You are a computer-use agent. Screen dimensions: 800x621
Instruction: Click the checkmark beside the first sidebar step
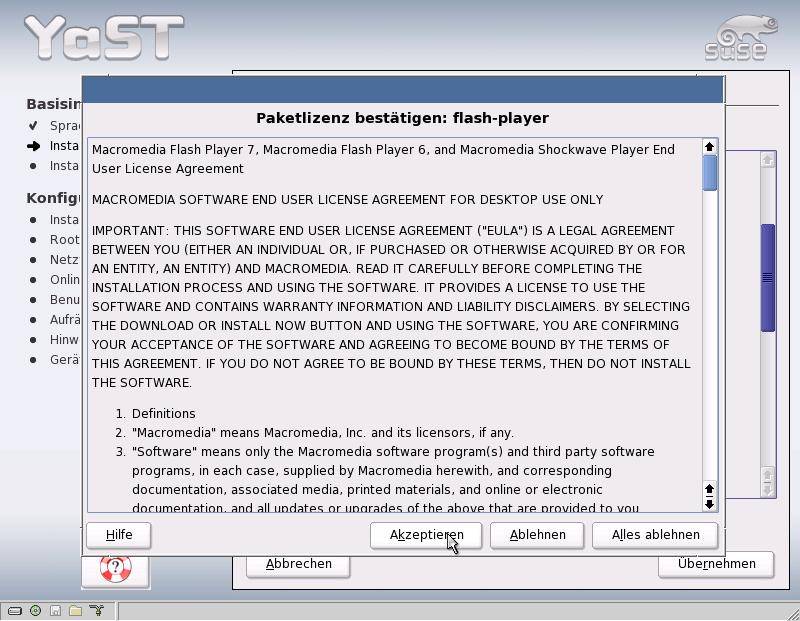33,126
